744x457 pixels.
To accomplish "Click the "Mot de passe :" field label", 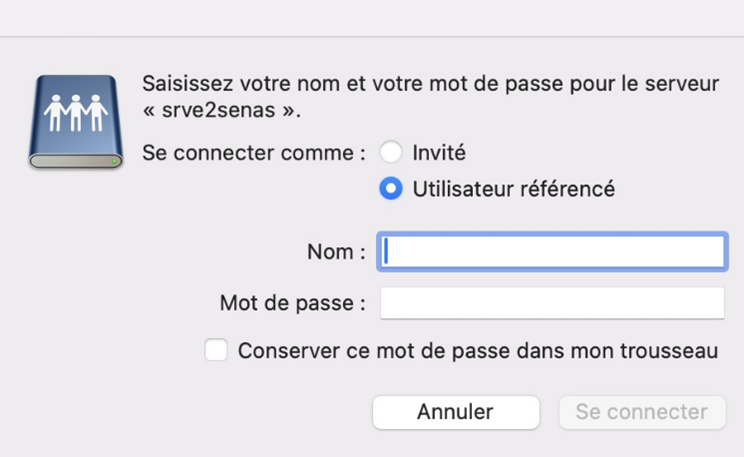I will coord(293,303).
